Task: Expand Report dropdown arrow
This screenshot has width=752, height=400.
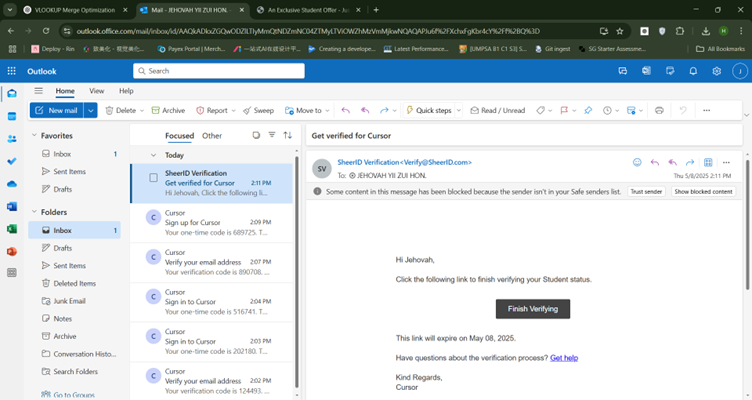Action: (x=234, y=111)
